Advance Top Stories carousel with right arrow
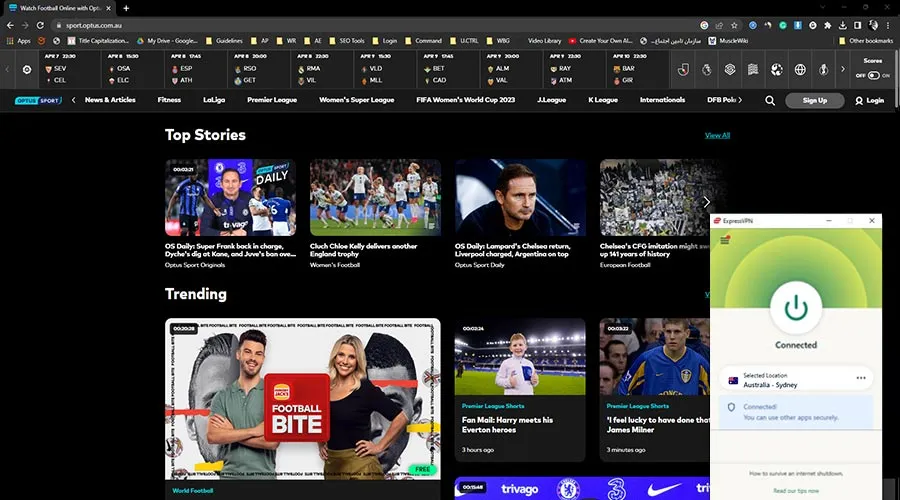900x500 pixels. point(707,202)
